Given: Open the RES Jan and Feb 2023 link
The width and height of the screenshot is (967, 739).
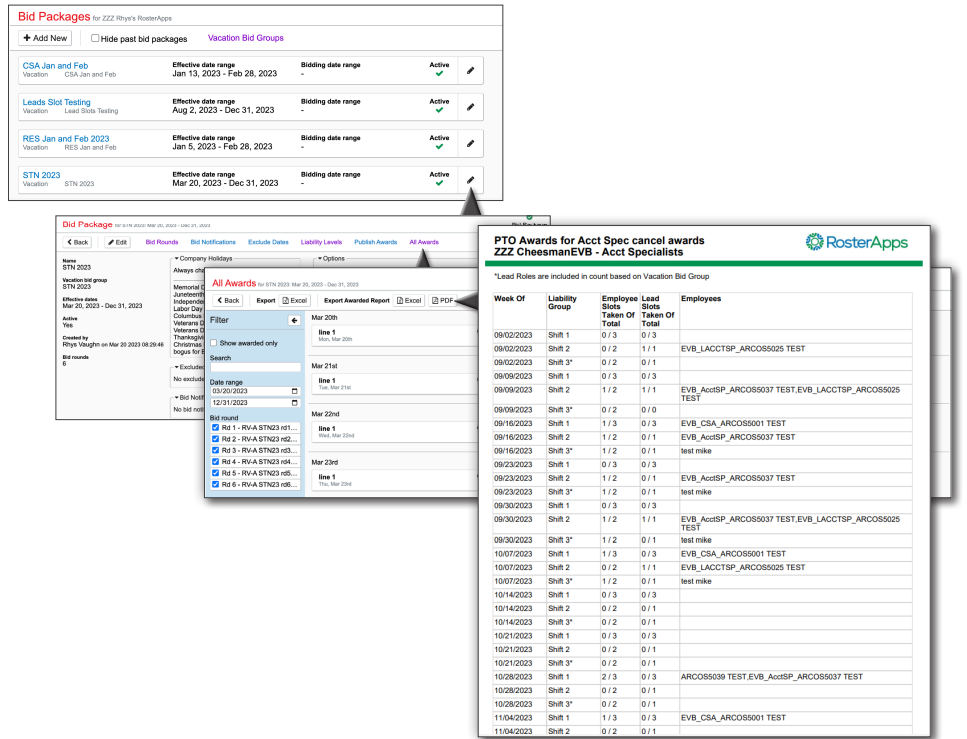Looking at the screenshot, I should pyautogui.click(x=66, y=139).
